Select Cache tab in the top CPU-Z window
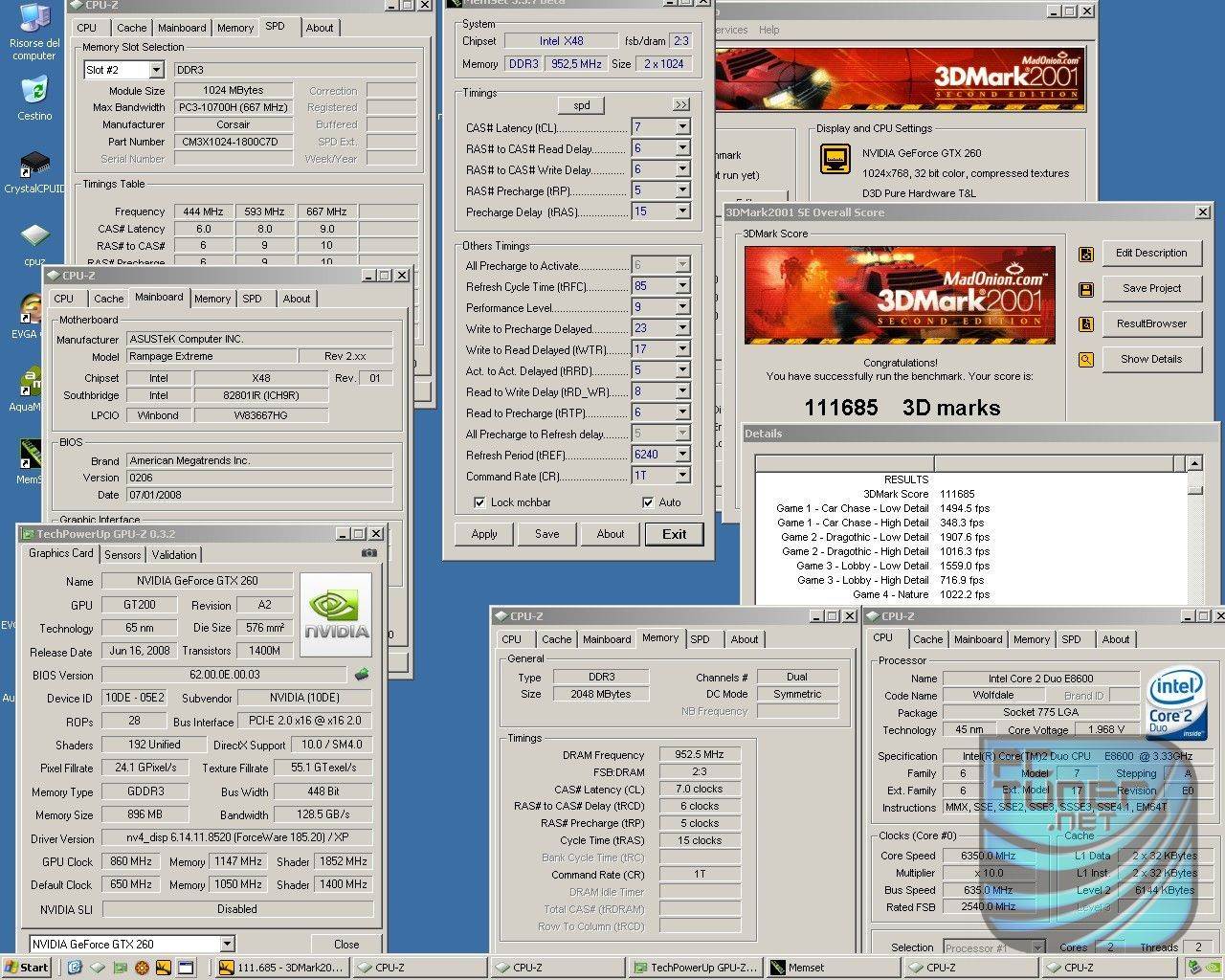 coord(132,28)
